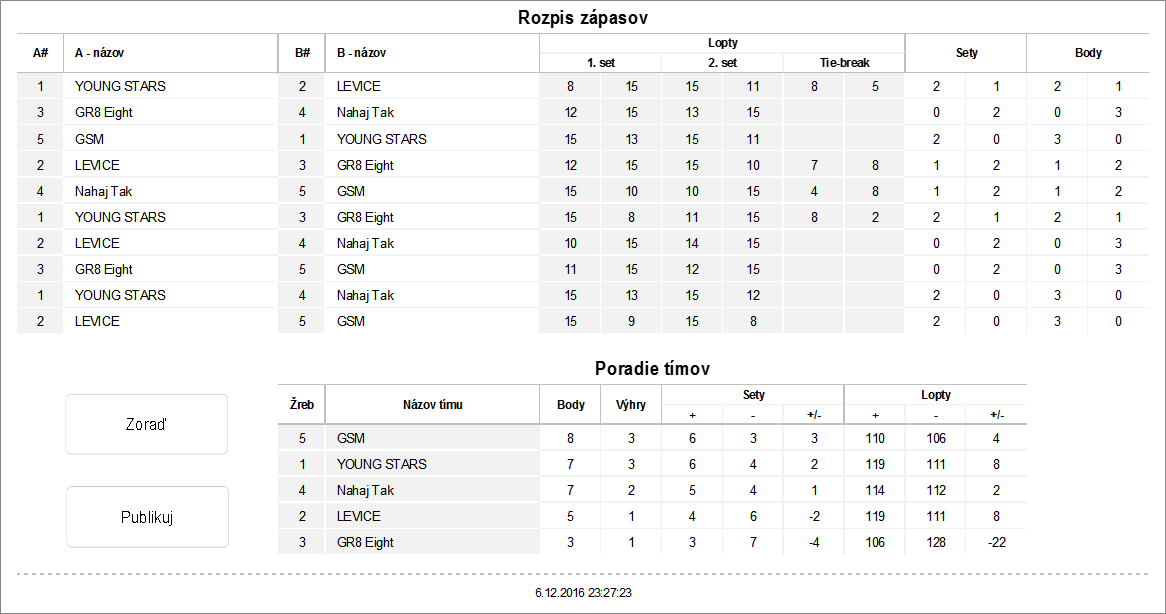Select the A - názov column header

pos(99,53)
